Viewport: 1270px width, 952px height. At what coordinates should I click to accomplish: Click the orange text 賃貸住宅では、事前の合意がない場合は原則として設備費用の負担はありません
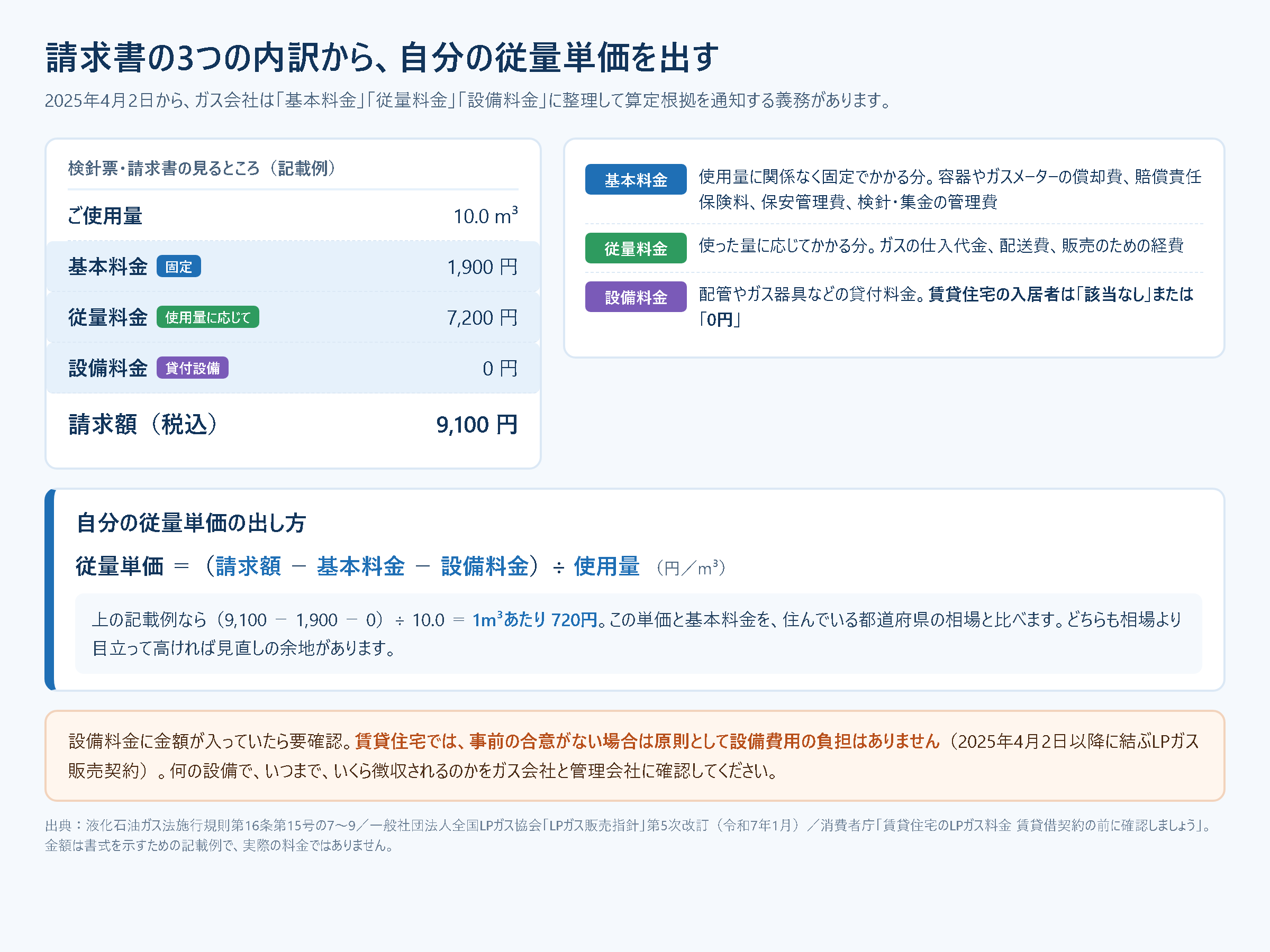click(647, 741)
